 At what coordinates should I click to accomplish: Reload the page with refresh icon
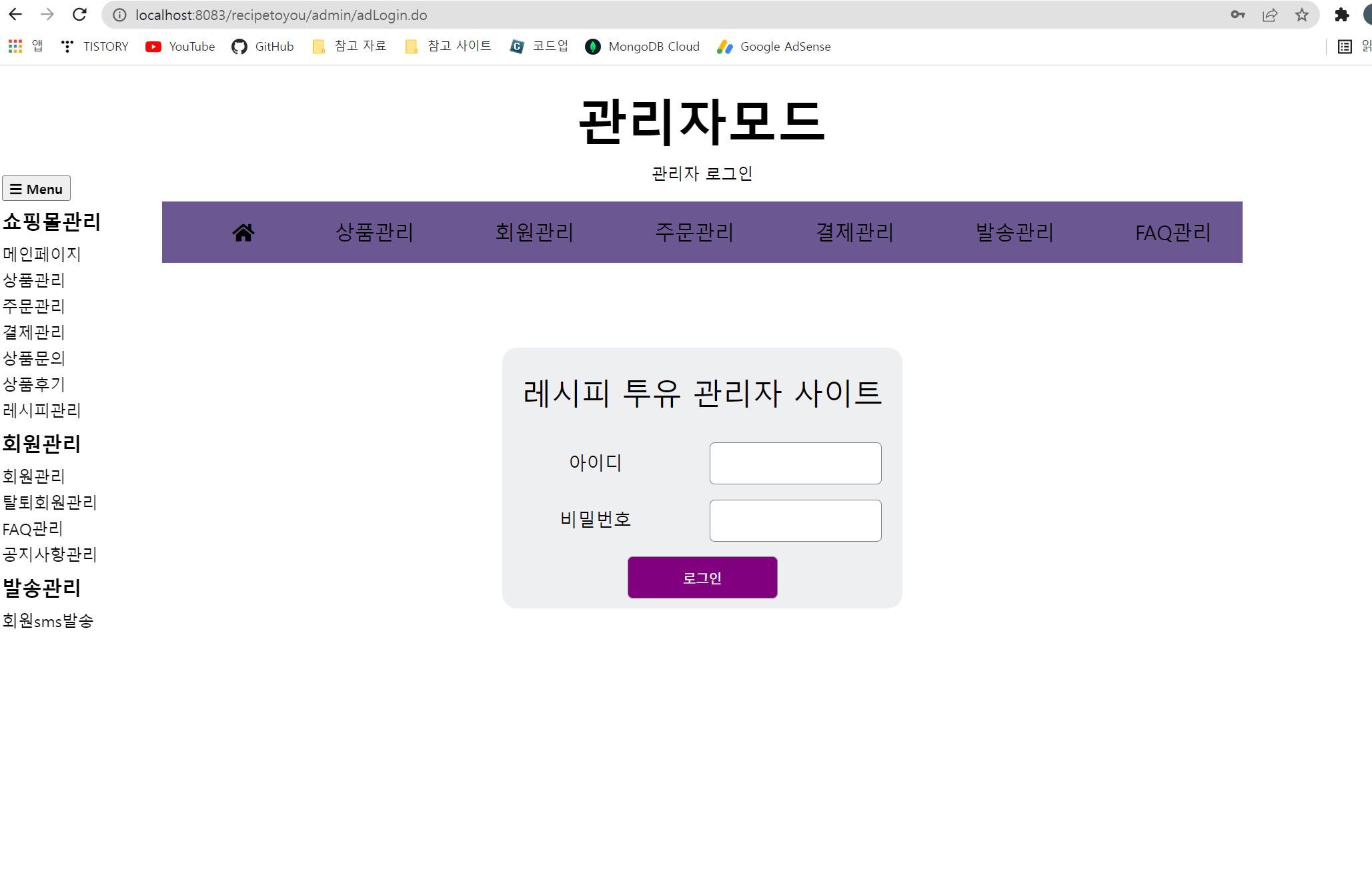point(79,15)
